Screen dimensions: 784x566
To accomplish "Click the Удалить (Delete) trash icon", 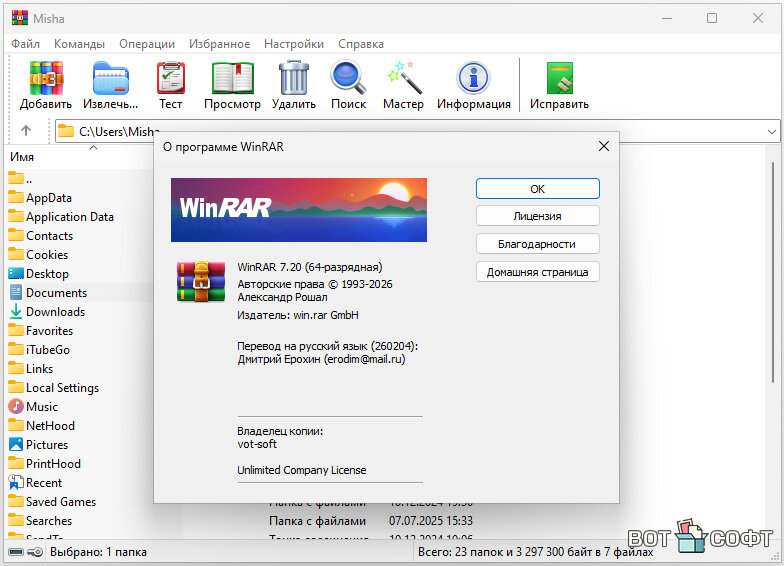I will 294,84.
